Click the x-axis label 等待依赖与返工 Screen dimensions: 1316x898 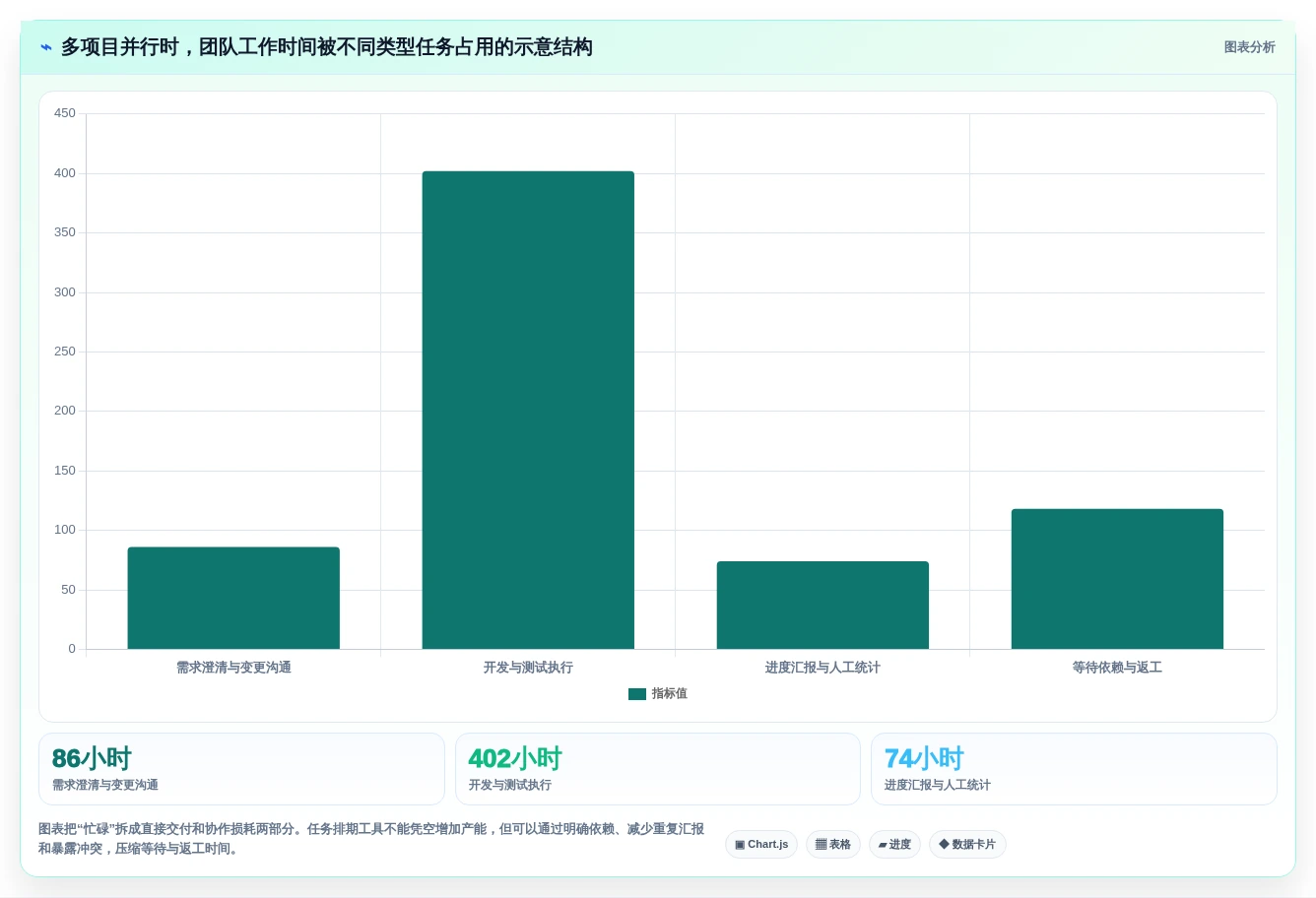pyautogui.click(x=1117, y=668)
